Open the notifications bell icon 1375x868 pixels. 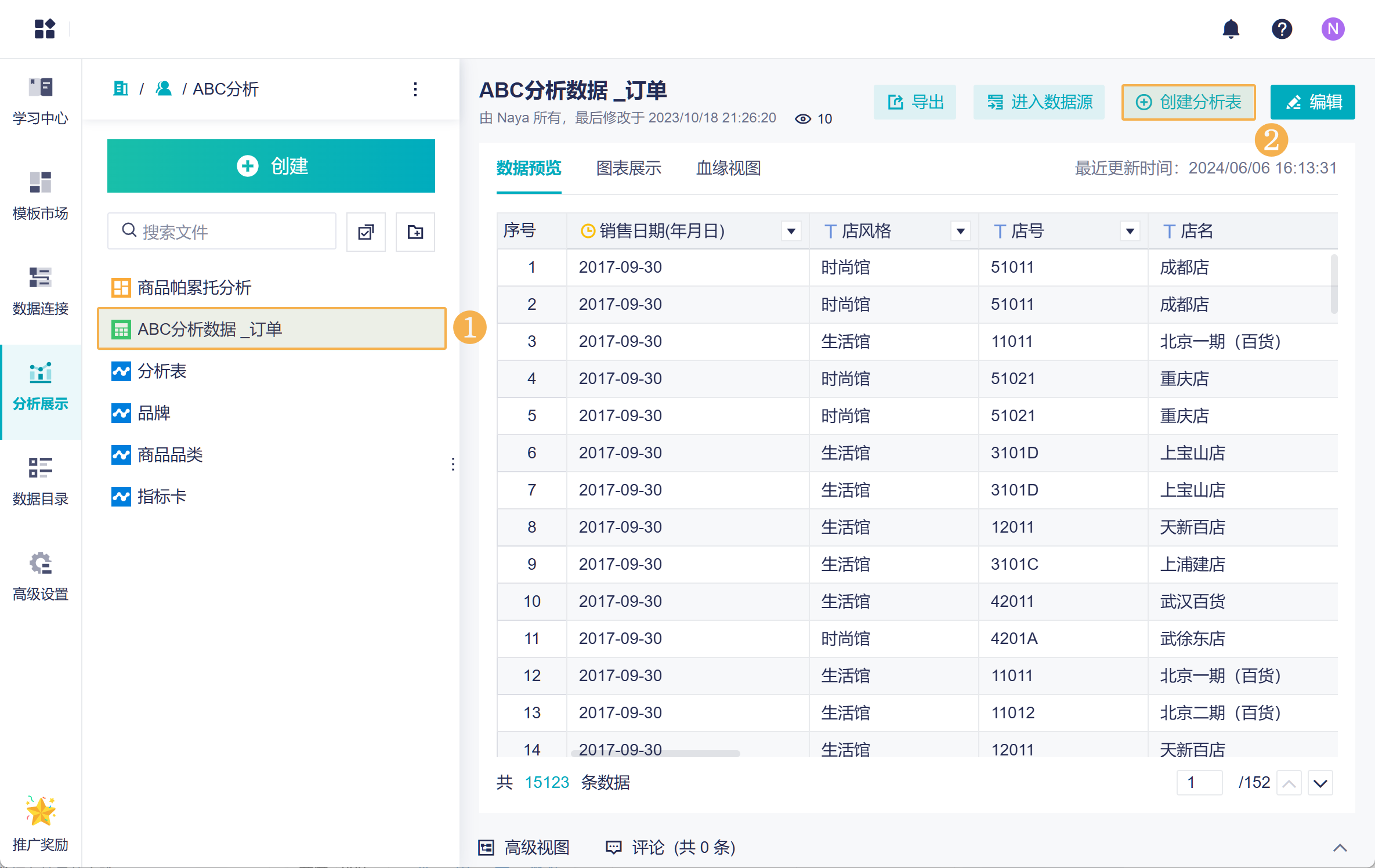tap(1231, 29)
